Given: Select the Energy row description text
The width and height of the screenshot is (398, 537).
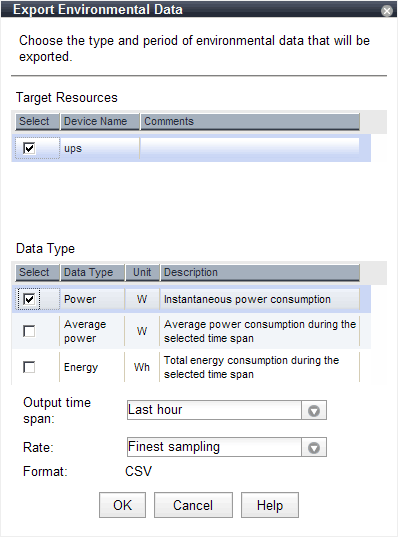Looking at the screenshot, I should pyautogui.click(x=251, y=367).
